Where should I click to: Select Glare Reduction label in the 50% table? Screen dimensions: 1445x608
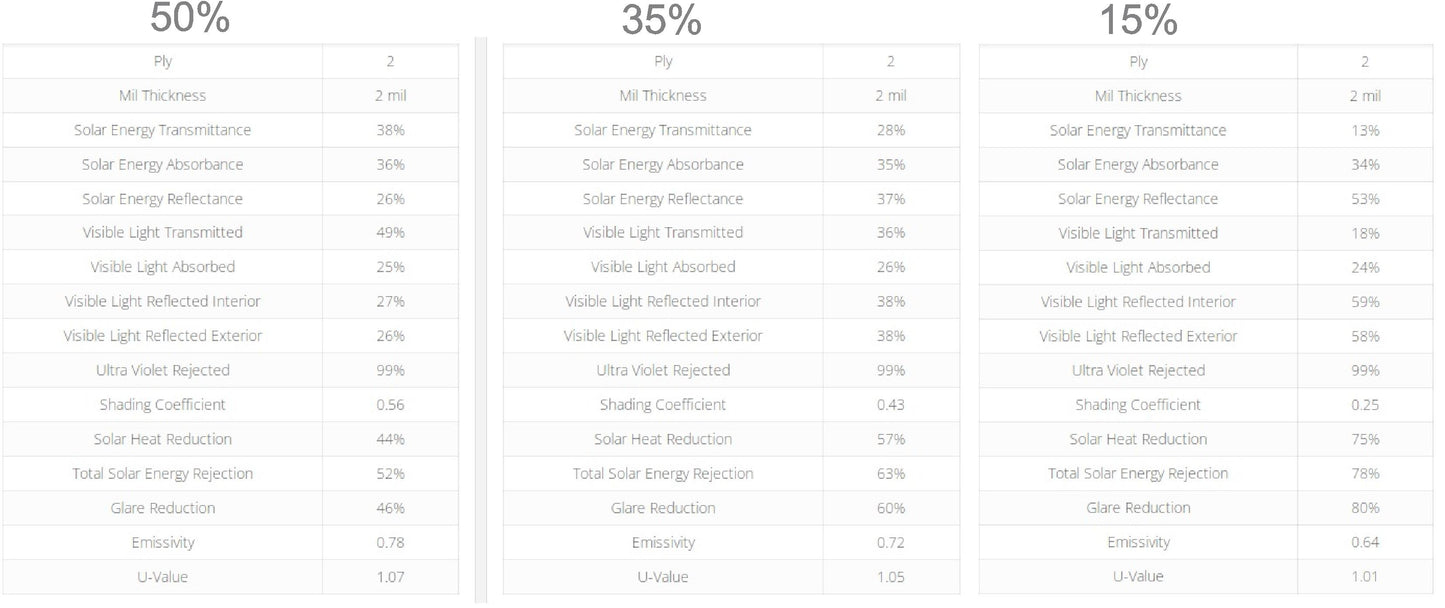tap(163, 508)
